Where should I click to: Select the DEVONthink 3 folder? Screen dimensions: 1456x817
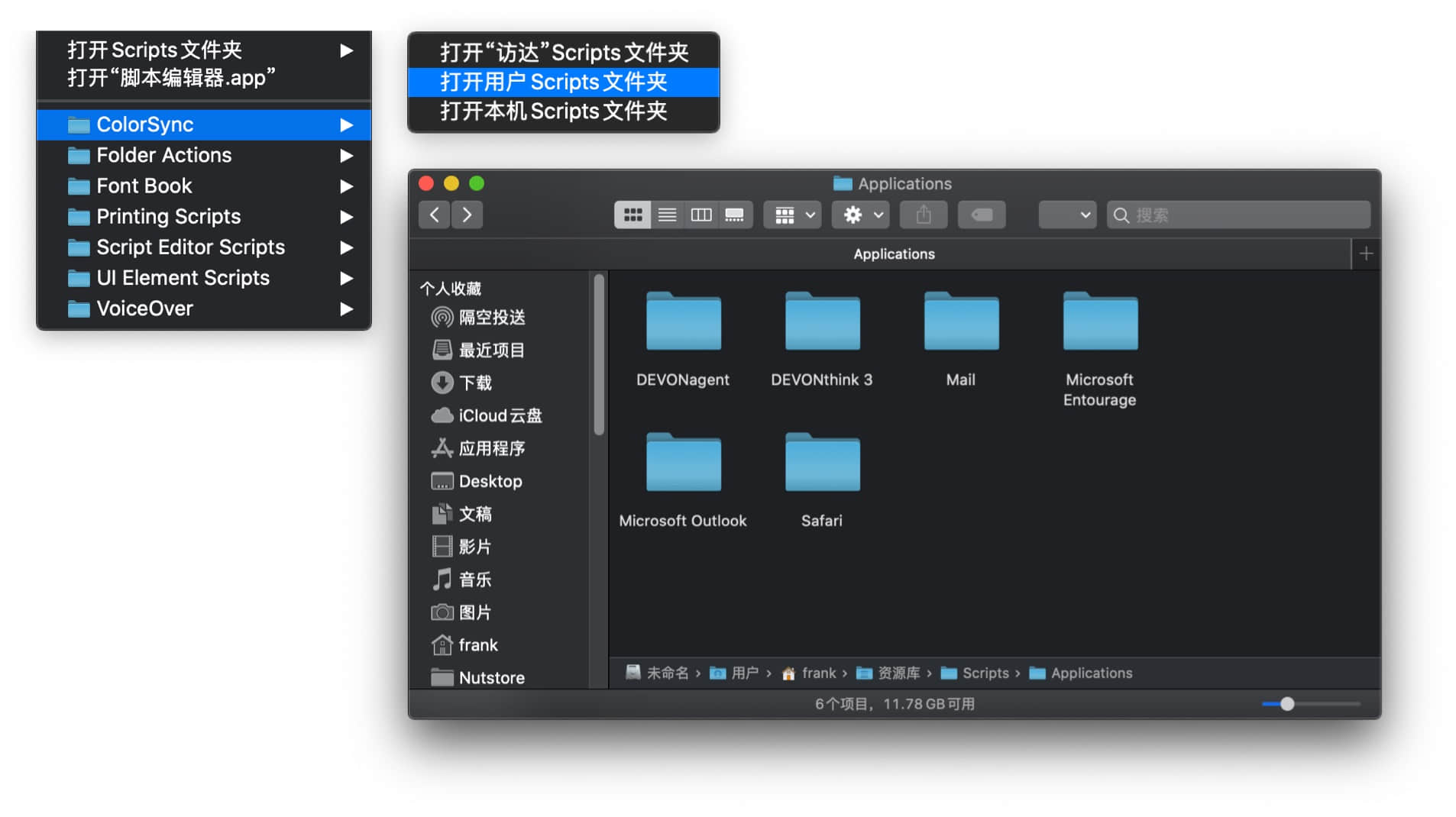(822, 338)
